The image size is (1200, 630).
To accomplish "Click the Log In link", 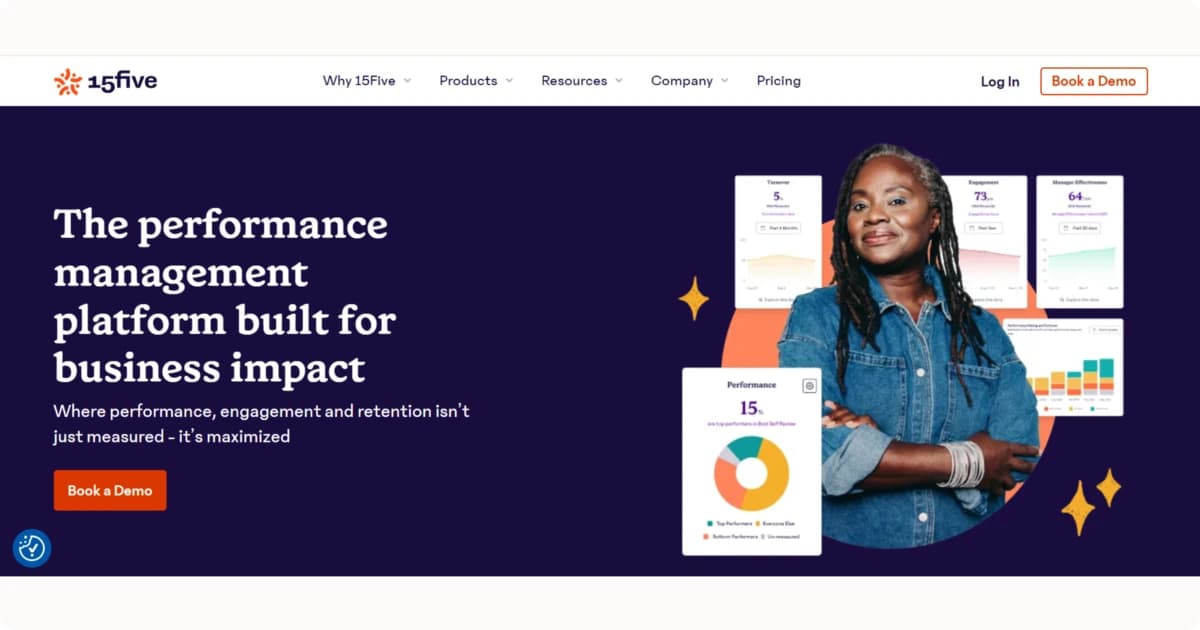I will coord(999,81).
